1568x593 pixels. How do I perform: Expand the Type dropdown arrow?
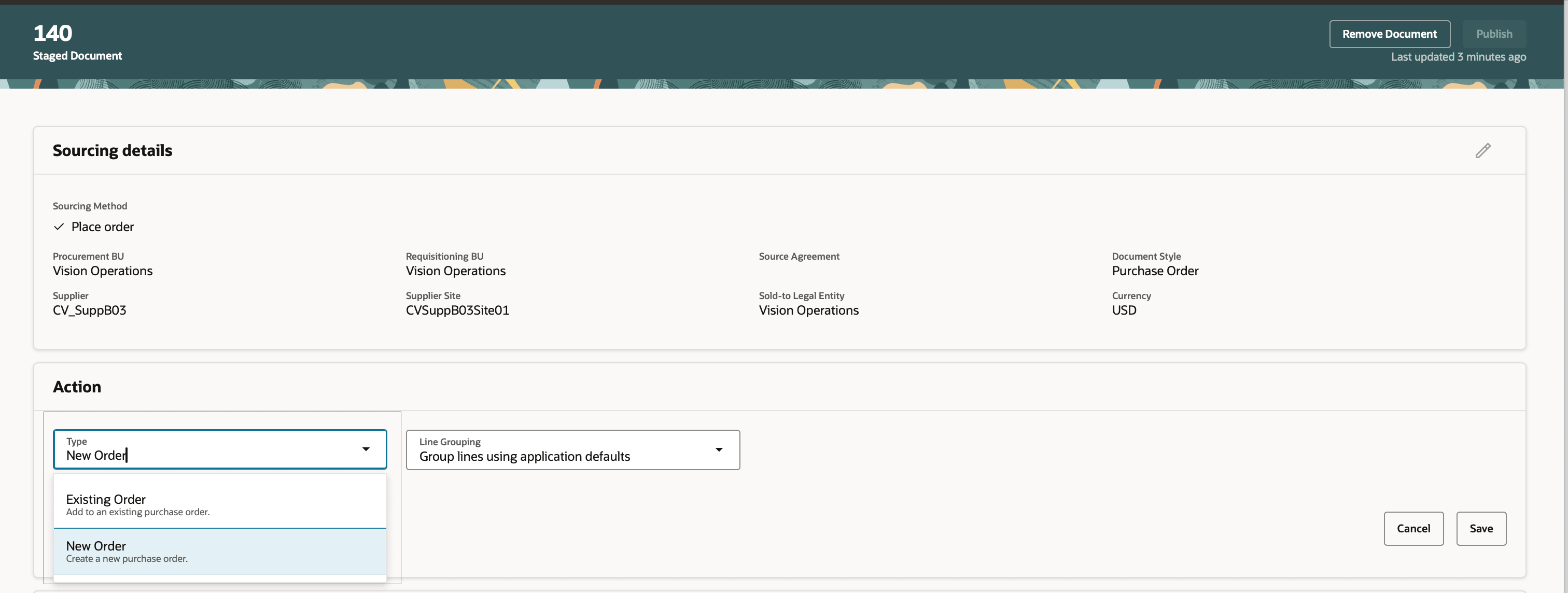point(367,449)
